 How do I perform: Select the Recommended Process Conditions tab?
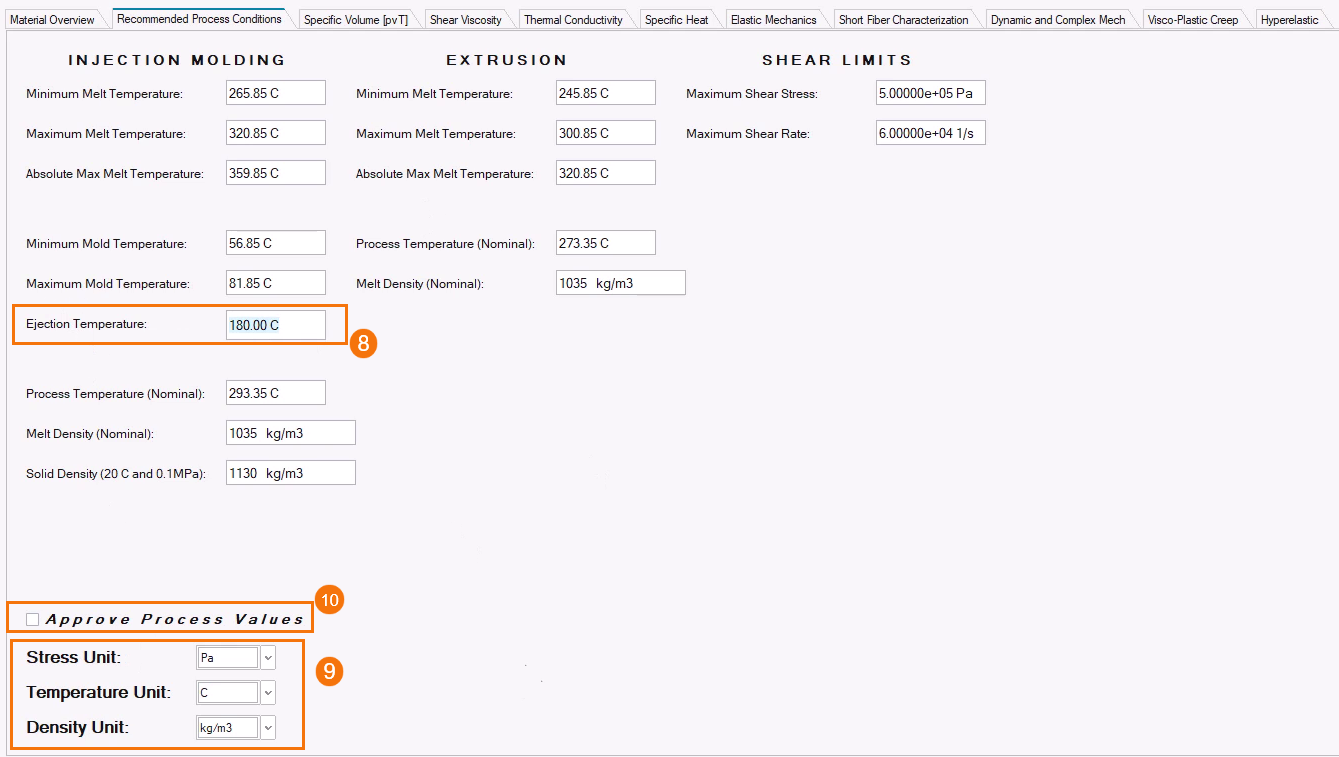tap(199, 19)
